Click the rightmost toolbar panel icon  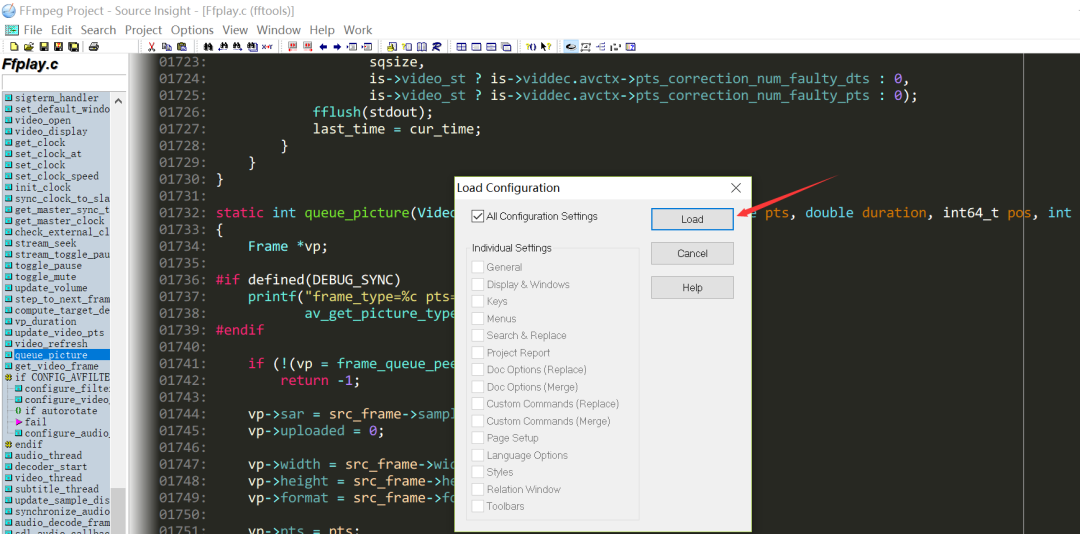[x=630, y=47]
